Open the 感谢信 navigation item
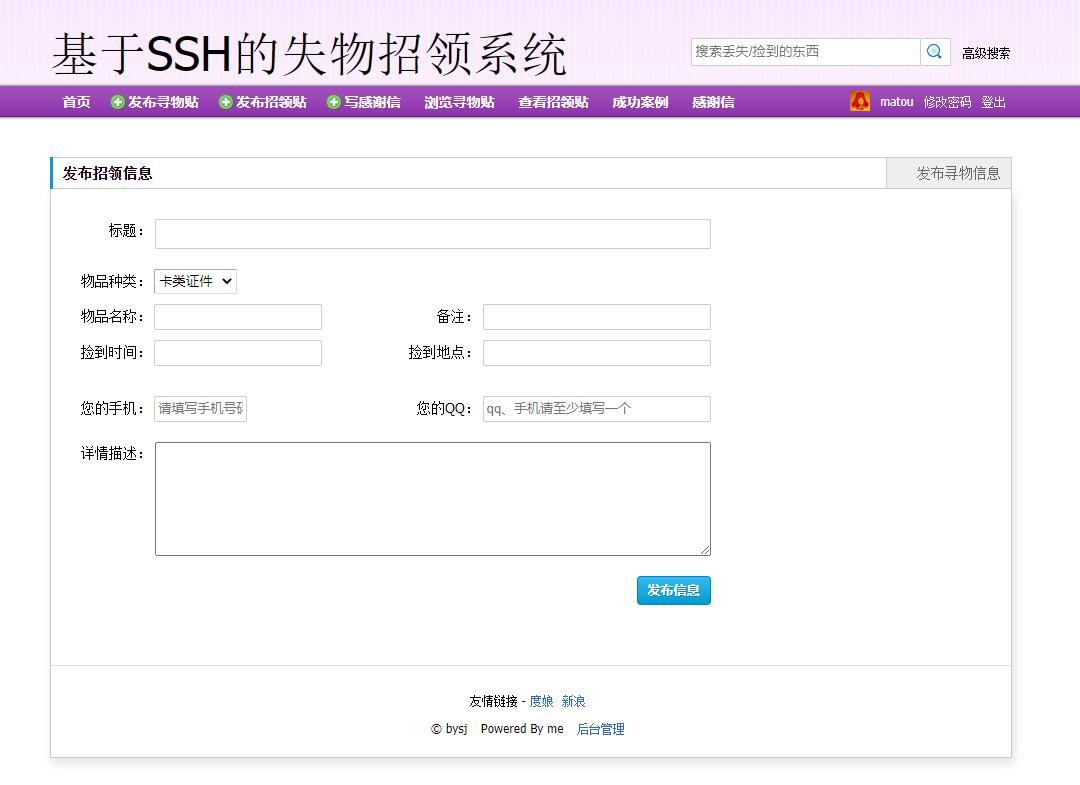 [712, 101]
